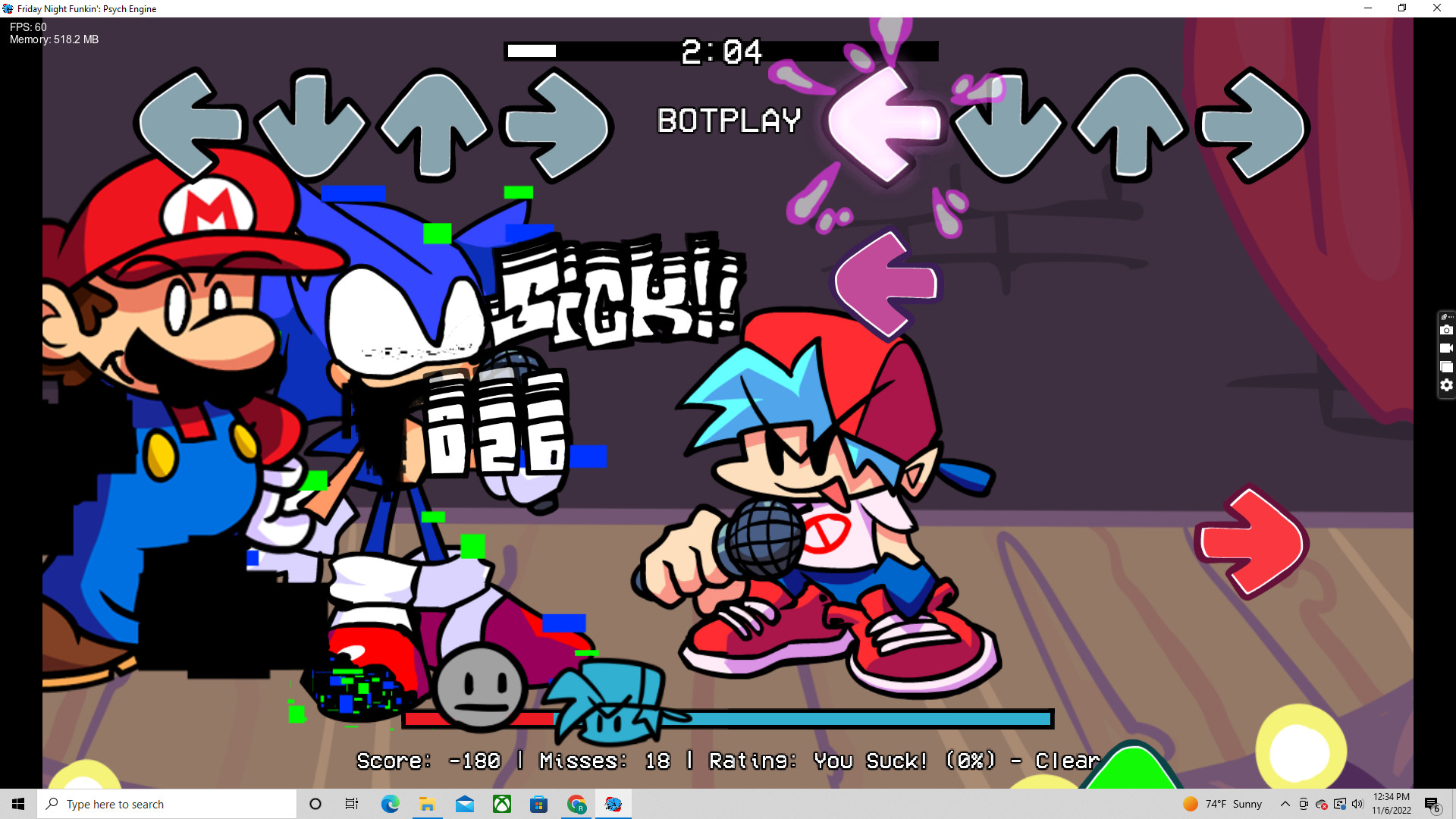Open the Mail app from the taskbar
Viewport: 1456px width, 819px height.
tap(465, 804)
